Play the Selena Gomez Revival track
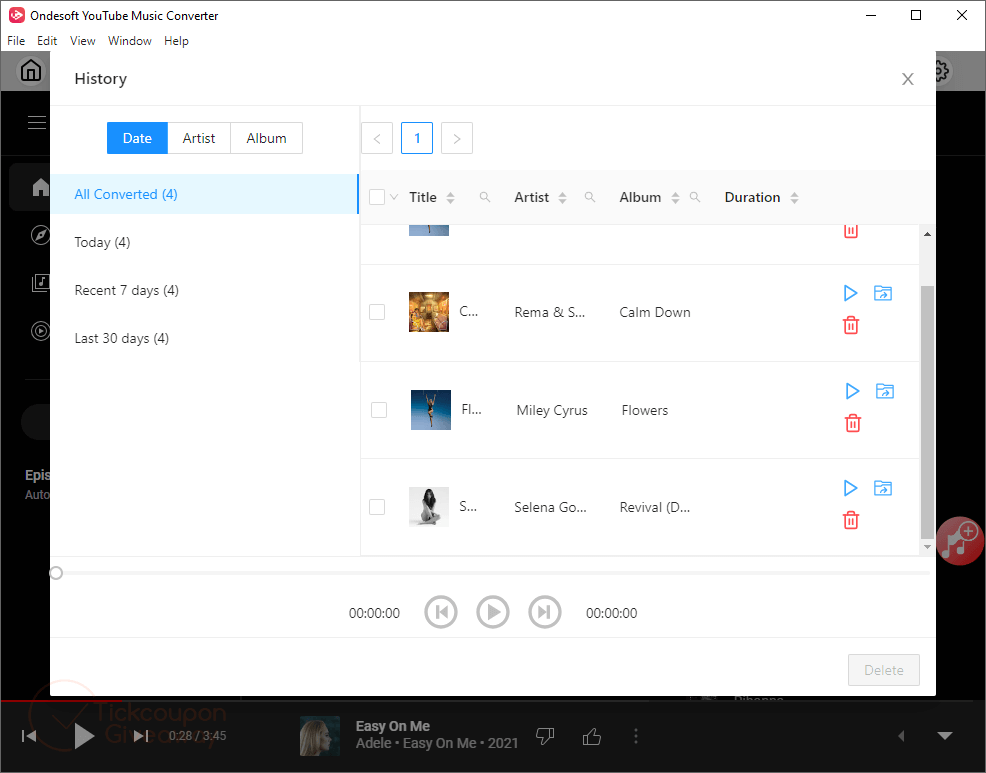This screenshot has width=986, height=773. click(850, 488)
